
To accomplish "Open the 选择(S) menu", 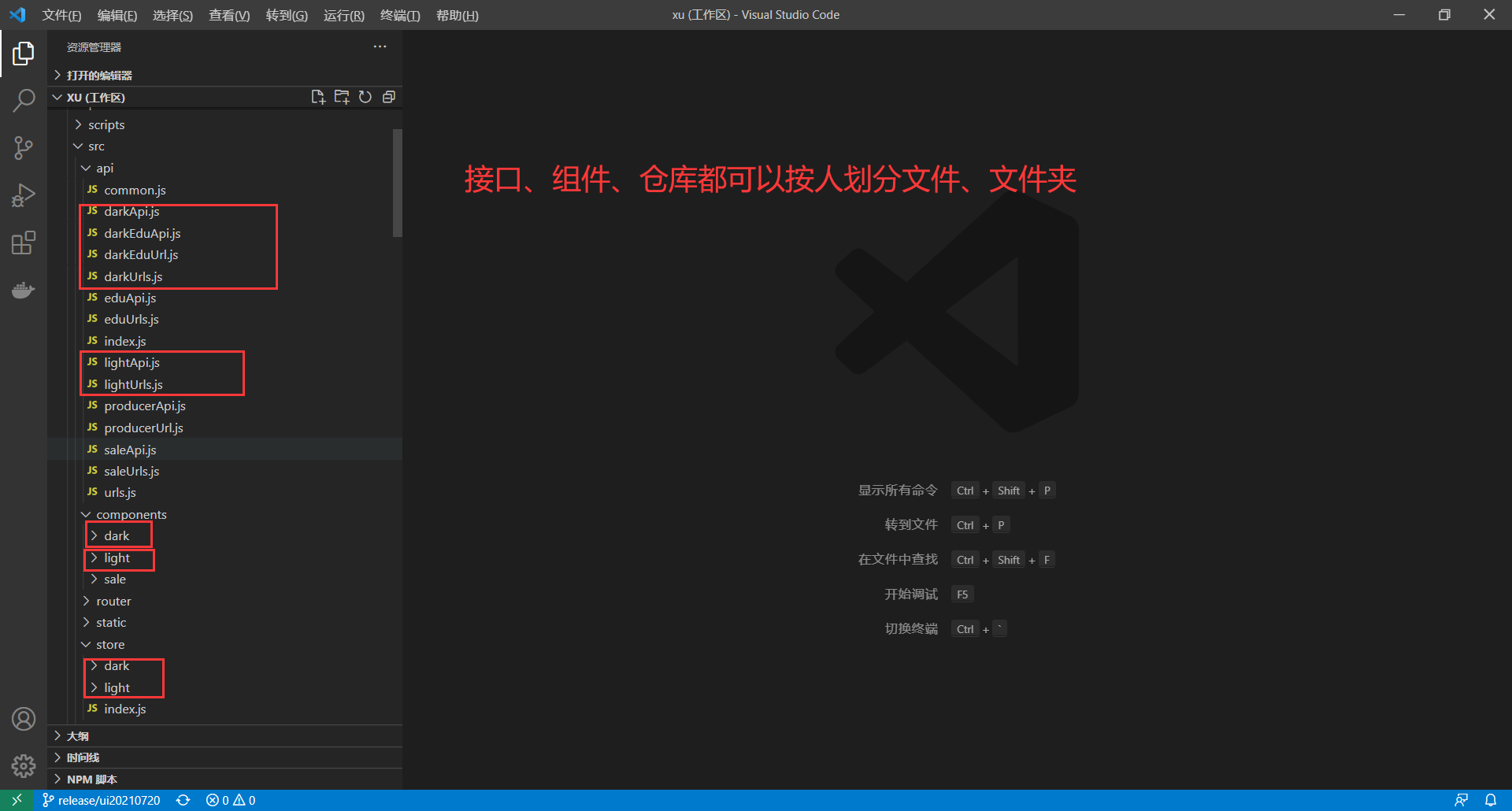I will 172,15.
